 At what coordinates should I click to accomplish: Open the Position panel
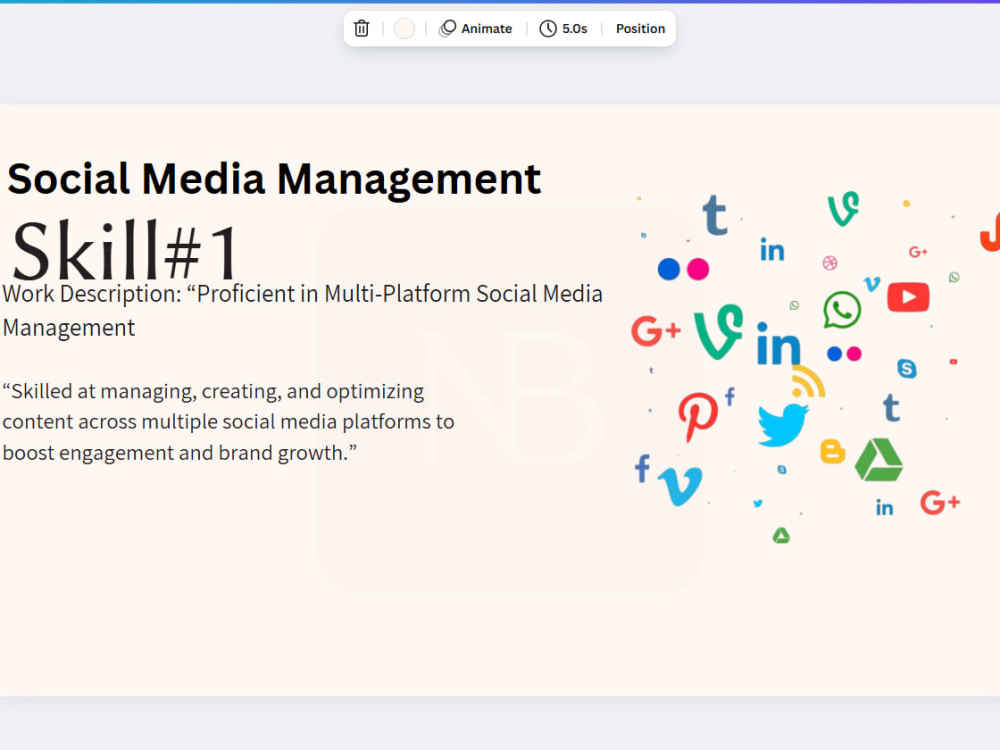click(x=640, y=29)
